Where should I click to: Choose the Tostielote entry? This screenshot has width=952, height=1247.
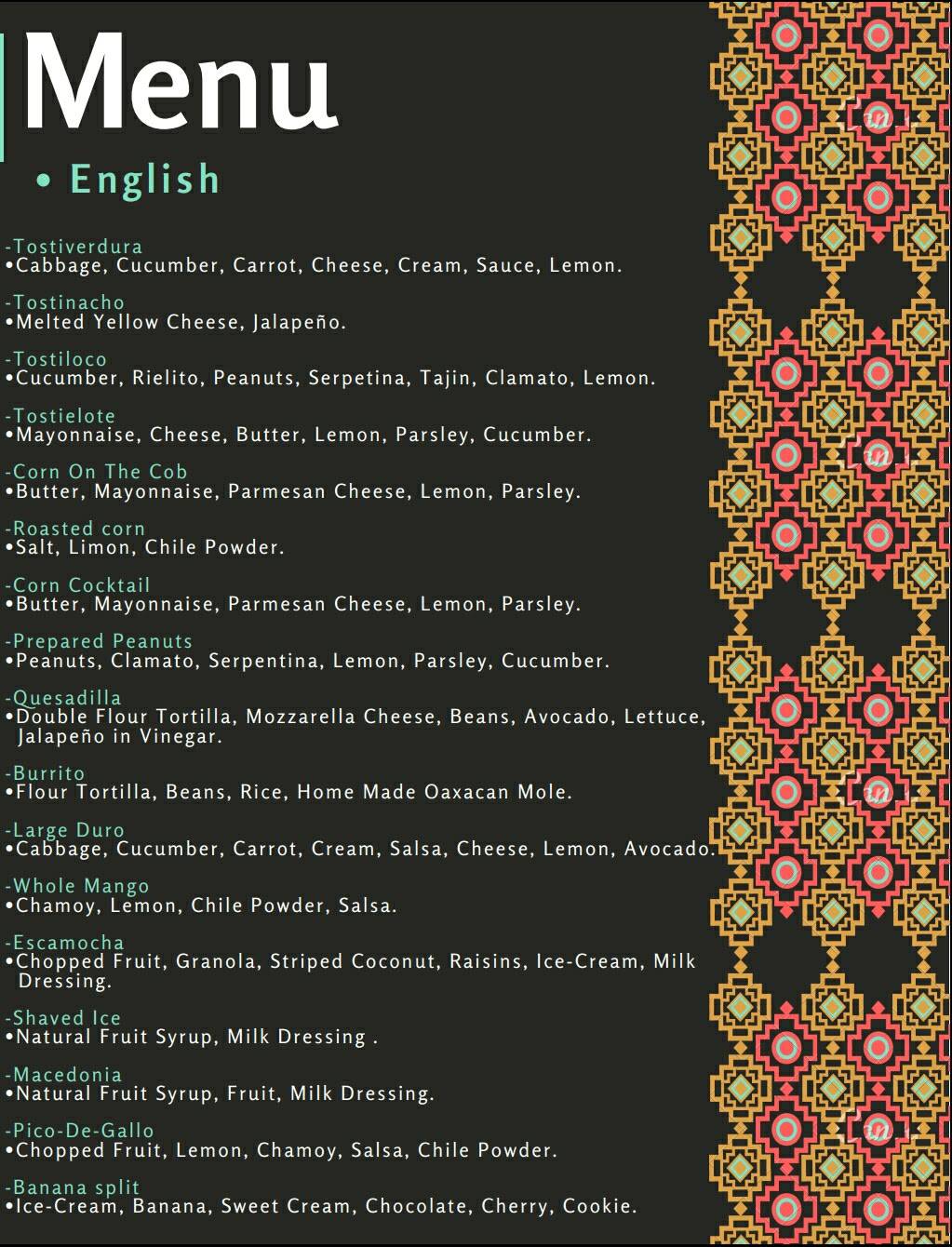point(63,416)
